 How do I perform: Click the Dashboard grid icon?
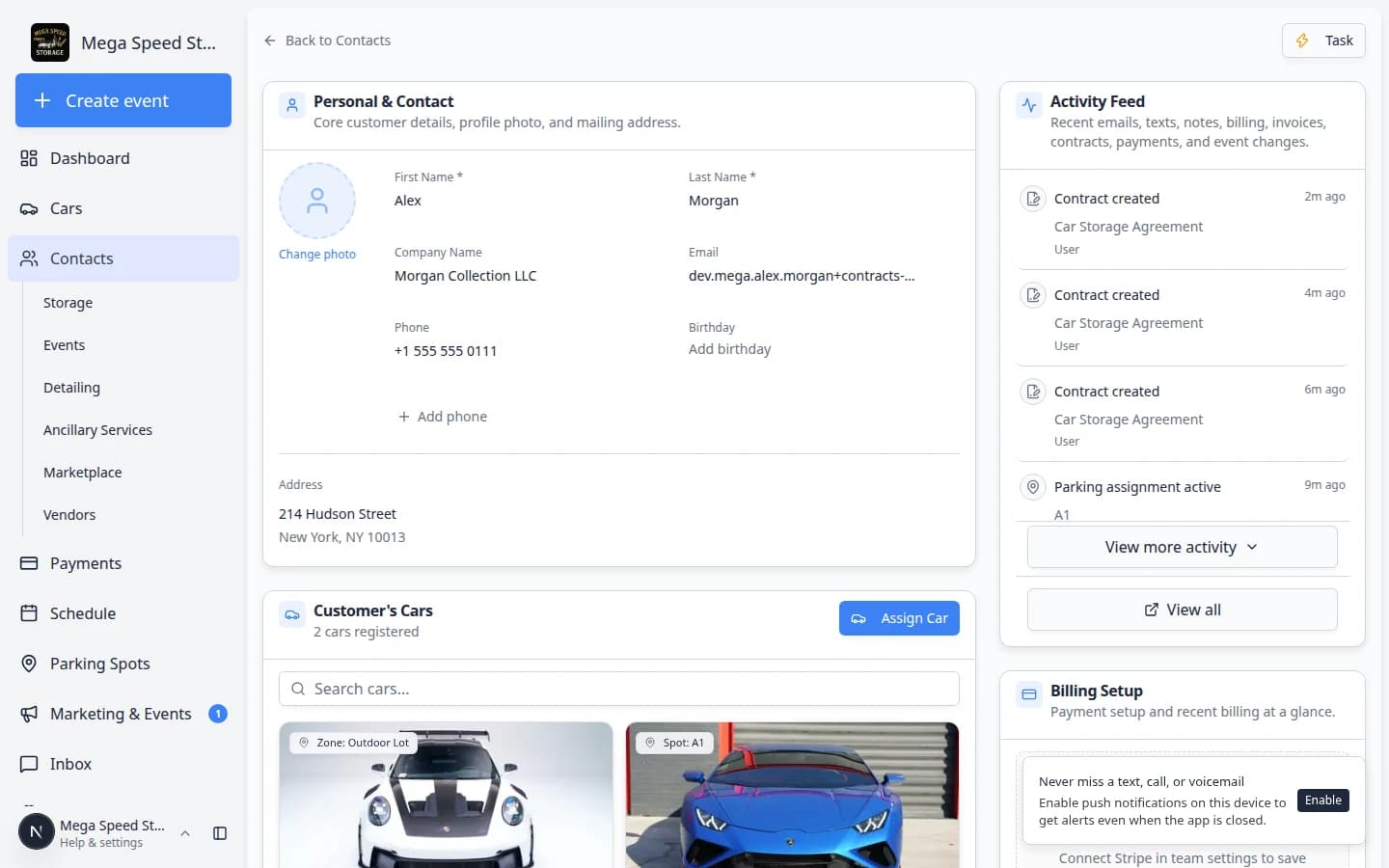click(29, 158)
